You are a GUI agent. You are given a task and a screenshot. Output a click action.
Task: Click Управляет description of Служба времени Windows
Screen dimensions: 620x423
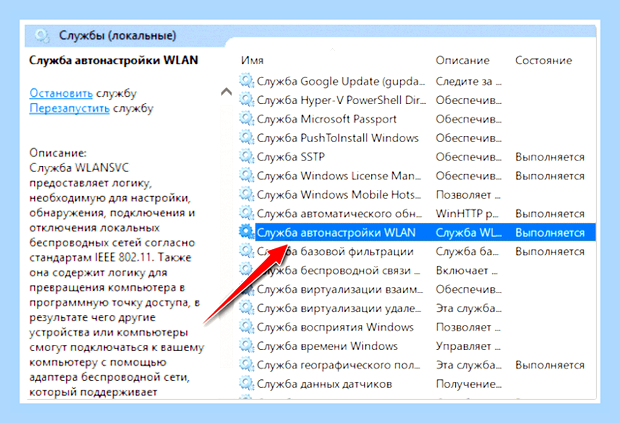tap(468, 346)
